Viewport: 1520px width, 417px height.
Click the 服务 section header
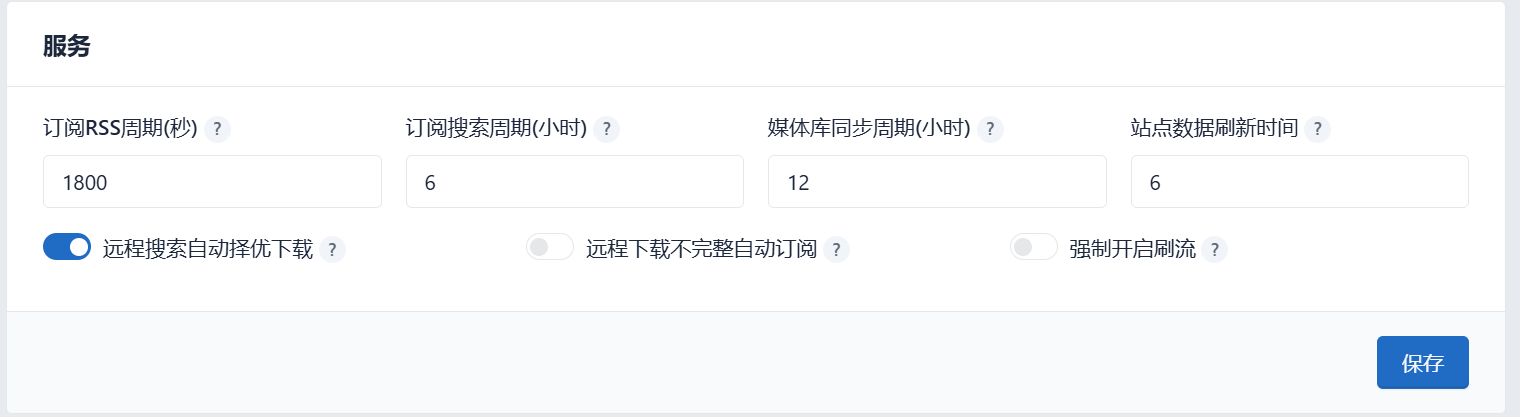pyautogui.click(x=67, y=46)
